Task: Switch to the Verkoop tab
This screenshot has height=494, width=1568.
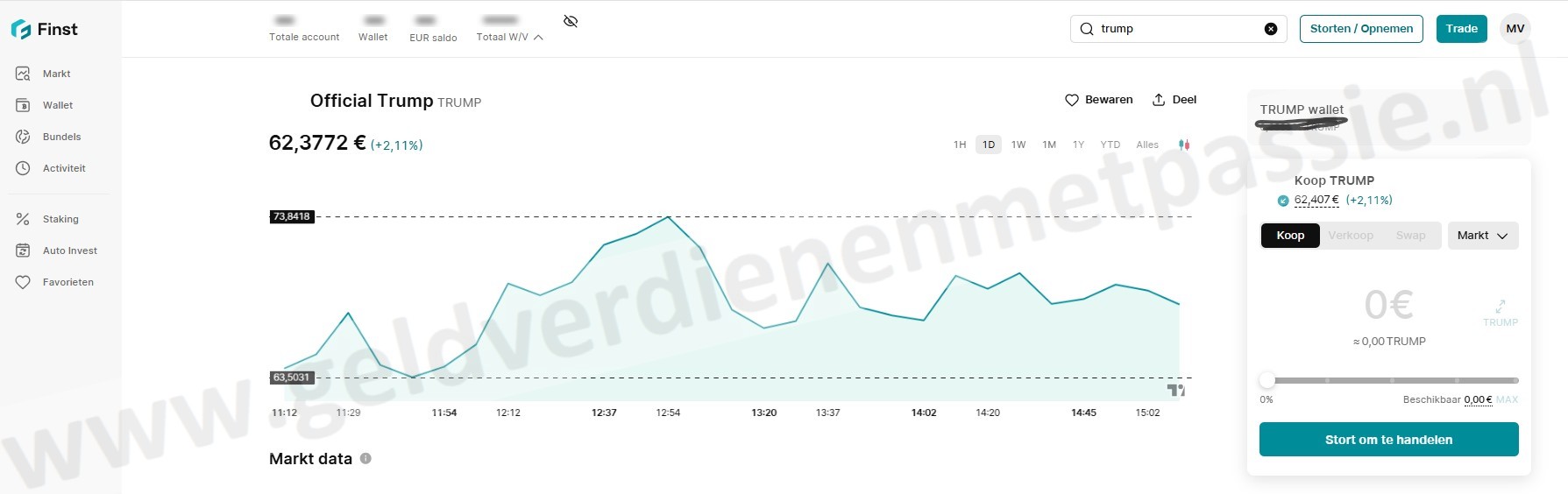Action: (1350, 236)
